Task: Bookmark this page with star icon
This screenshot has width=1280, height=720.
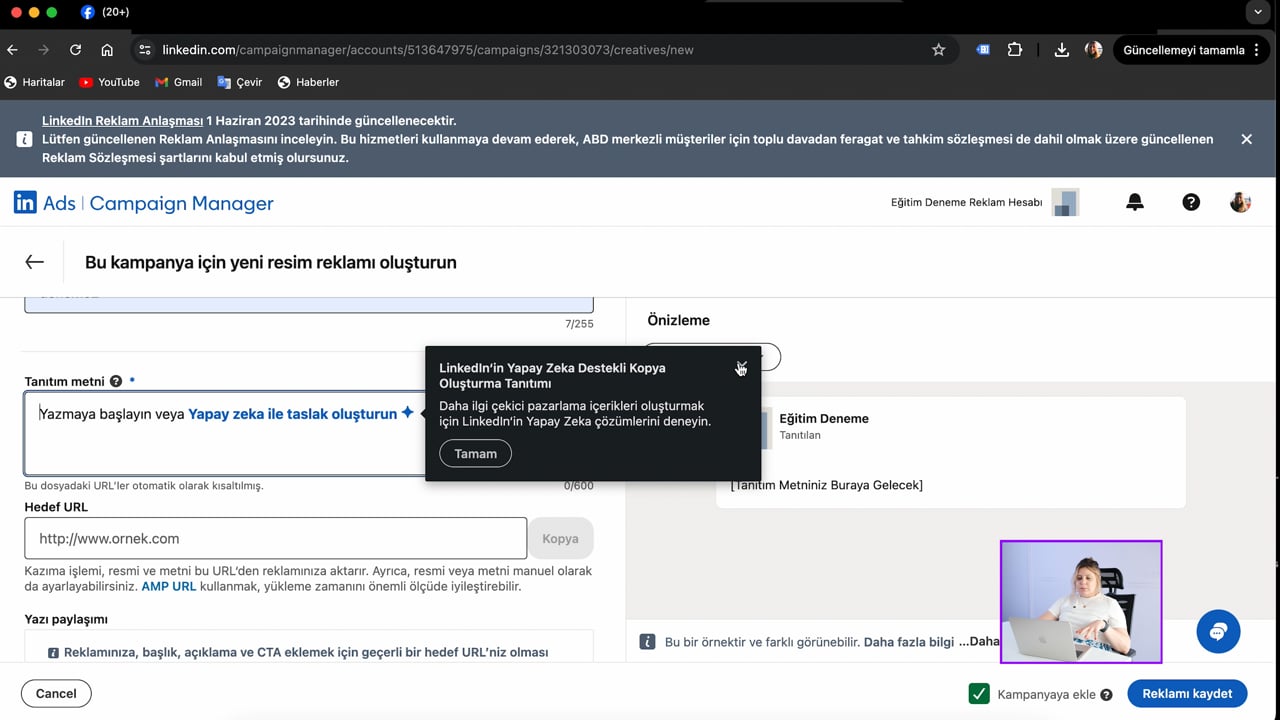Action: [938, 50]
